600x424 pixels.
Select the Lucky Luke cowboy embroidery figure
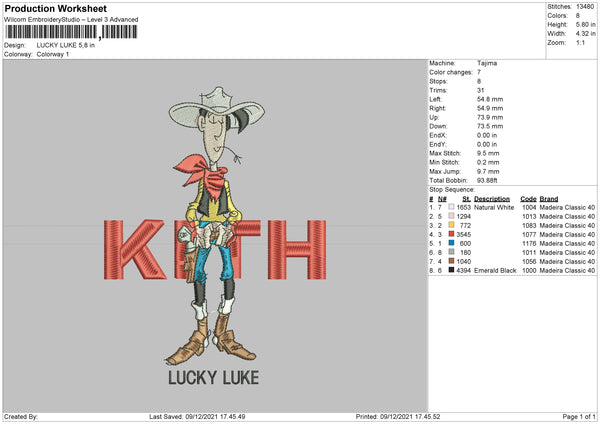click(x=216, y=226)
